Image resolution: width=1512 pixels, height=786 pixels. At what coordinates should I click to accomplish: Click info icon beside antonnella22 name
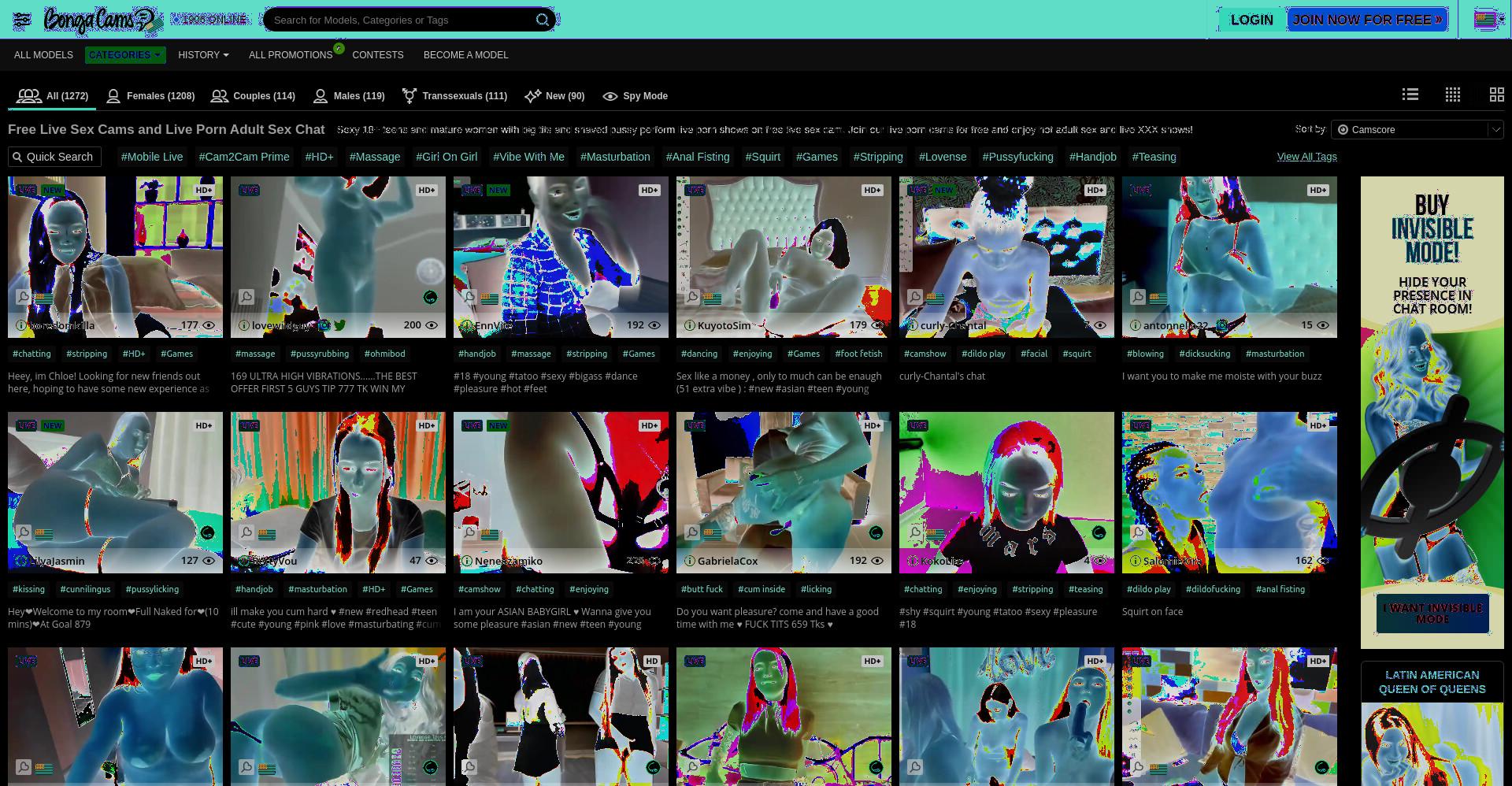tap(1136, 325)
